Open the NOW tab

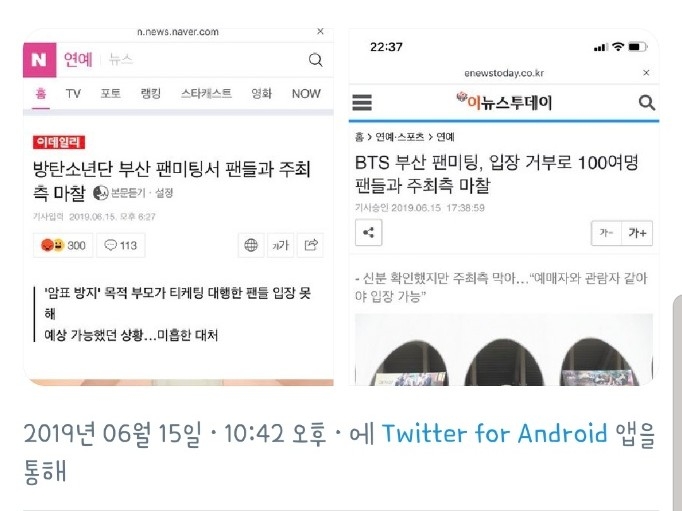[x=306, y=94]
